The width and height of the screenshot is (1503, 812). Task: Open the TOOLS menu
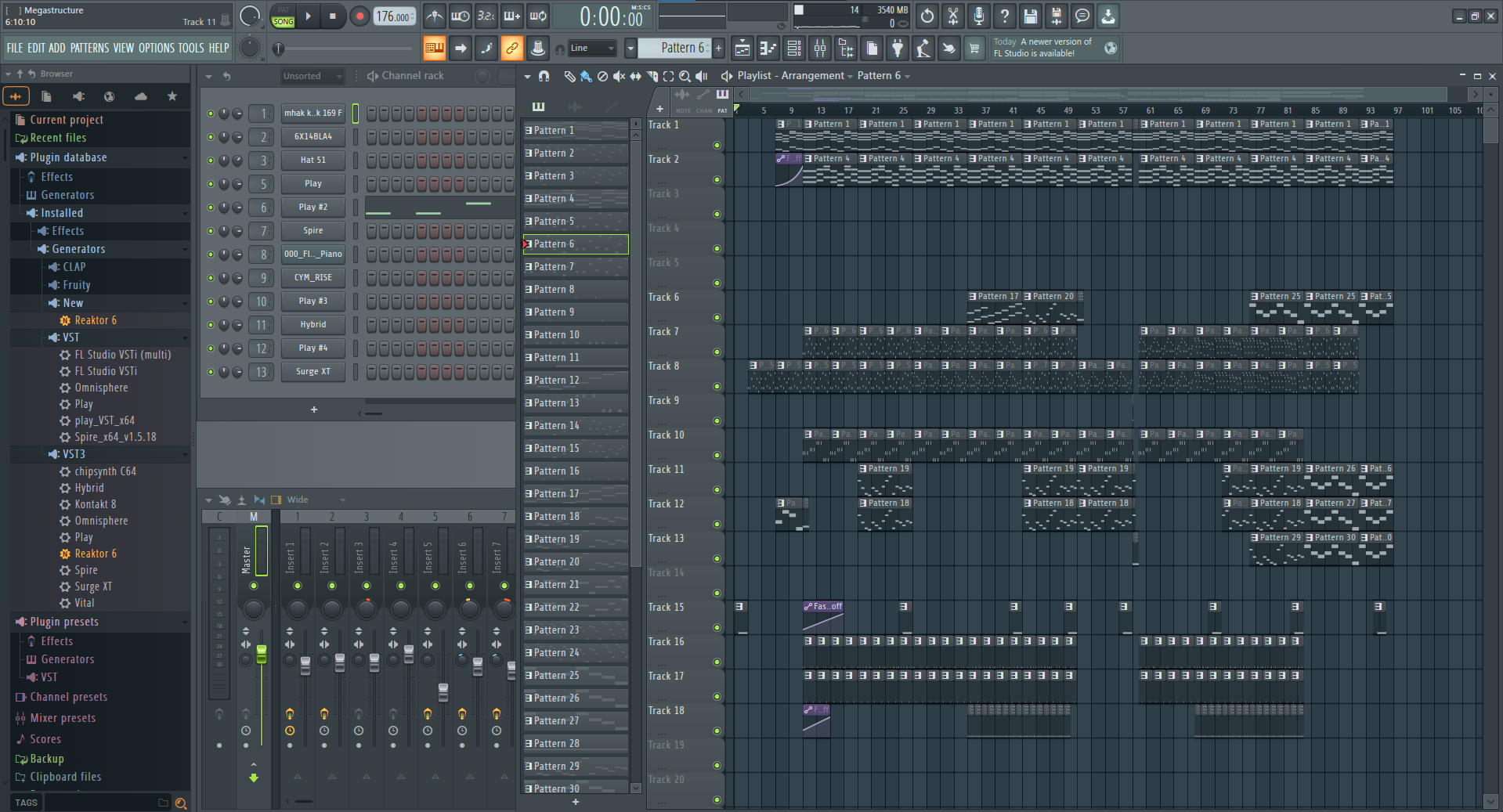coord(191,48)
